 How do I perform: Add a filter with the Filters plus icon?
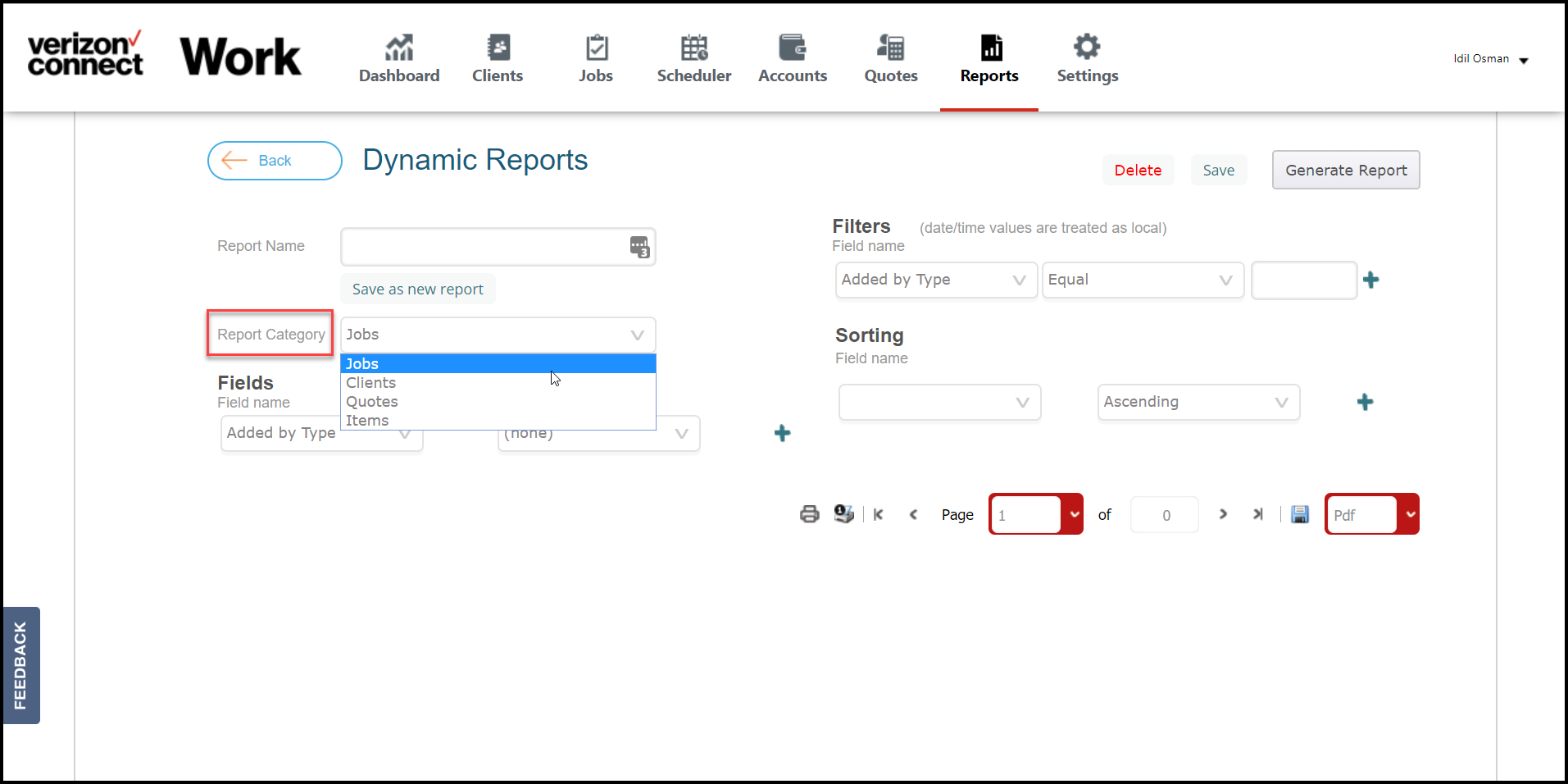pyautogui.click(x=1370, y=280)
